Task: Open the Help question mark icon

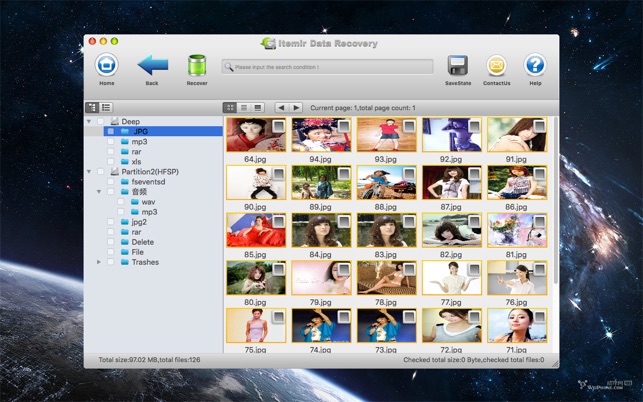Action: (x=535, y=65)
